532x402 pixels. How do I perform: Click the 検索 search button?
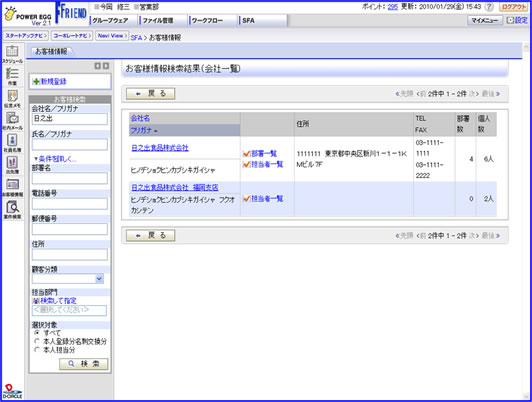pyautogui.click(x=83, y=364)
